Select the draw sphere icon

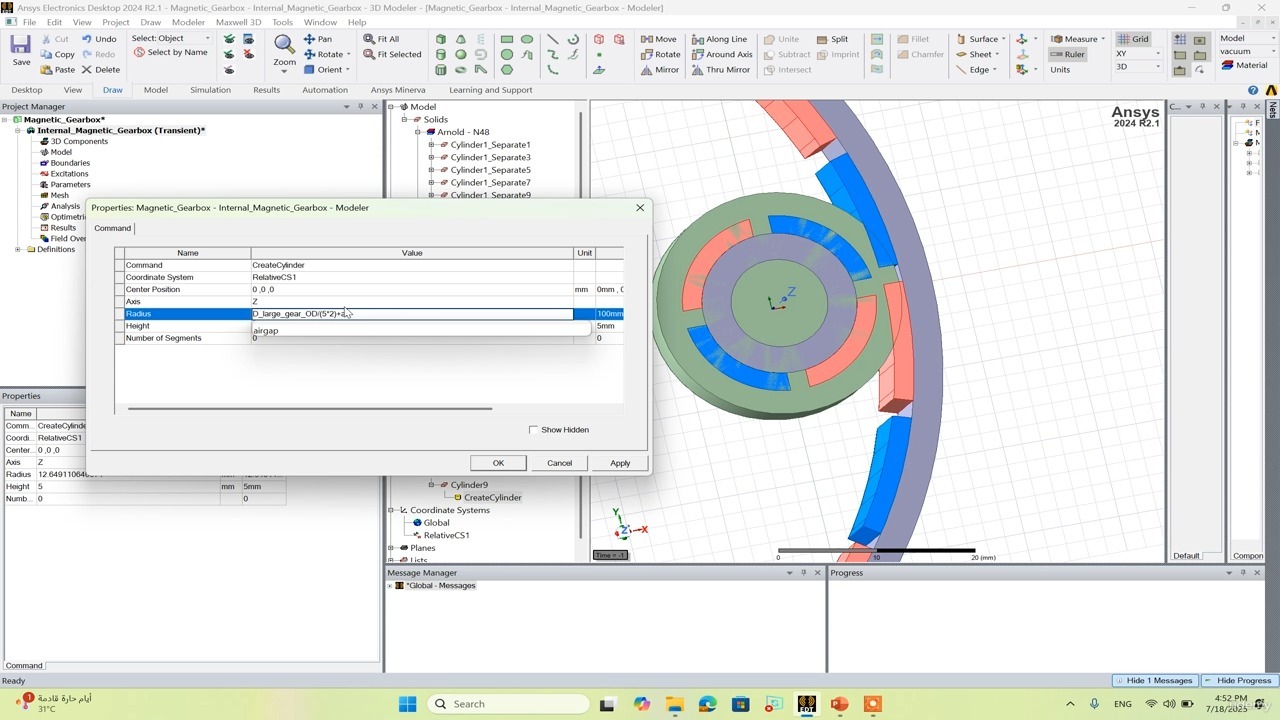point(461,54)
